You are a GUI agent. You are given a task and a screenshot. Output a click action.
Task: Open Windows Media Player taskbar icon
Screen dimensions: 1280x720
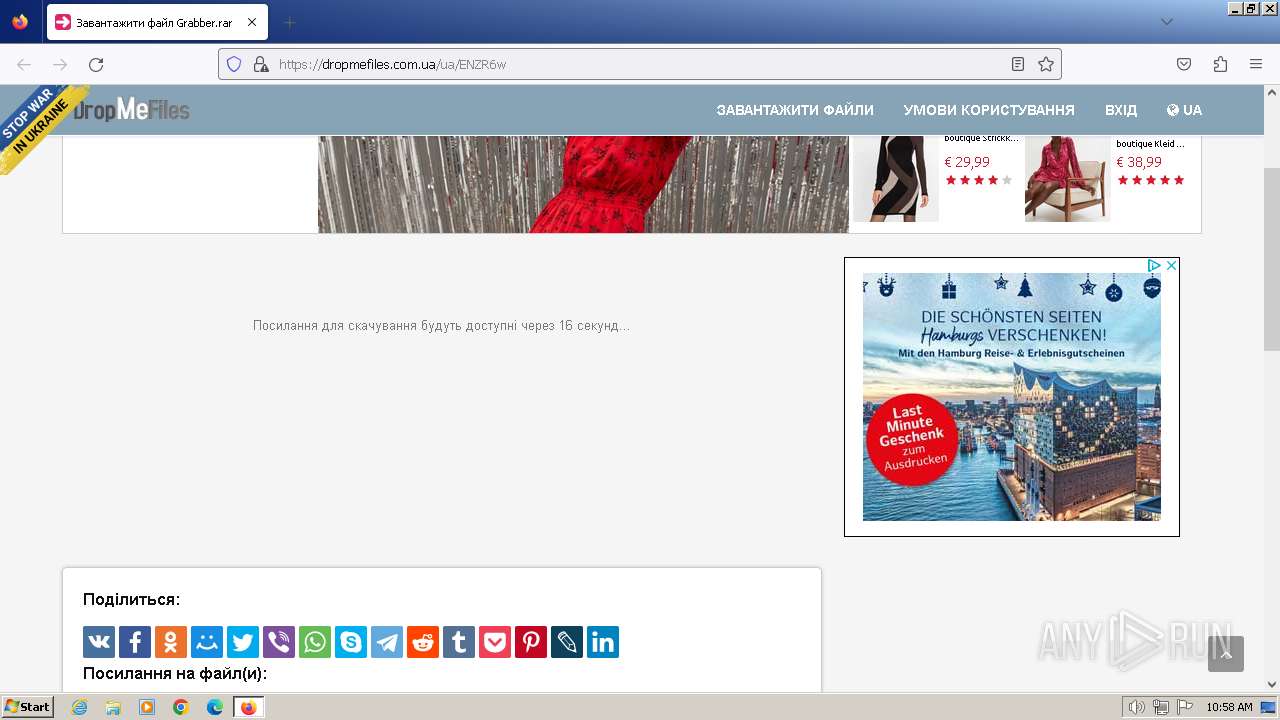[147, 707]
